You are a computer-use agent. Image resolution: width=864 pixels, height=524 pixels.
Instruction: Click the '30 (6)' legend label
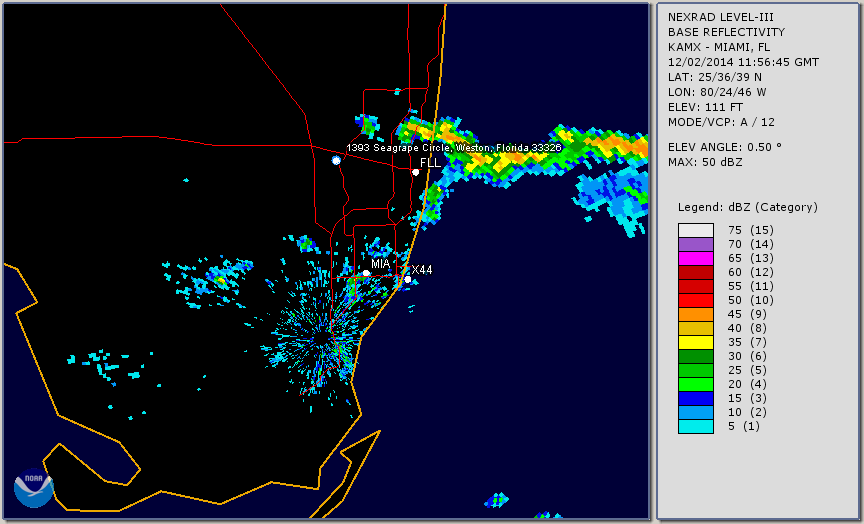pos(747,356)
